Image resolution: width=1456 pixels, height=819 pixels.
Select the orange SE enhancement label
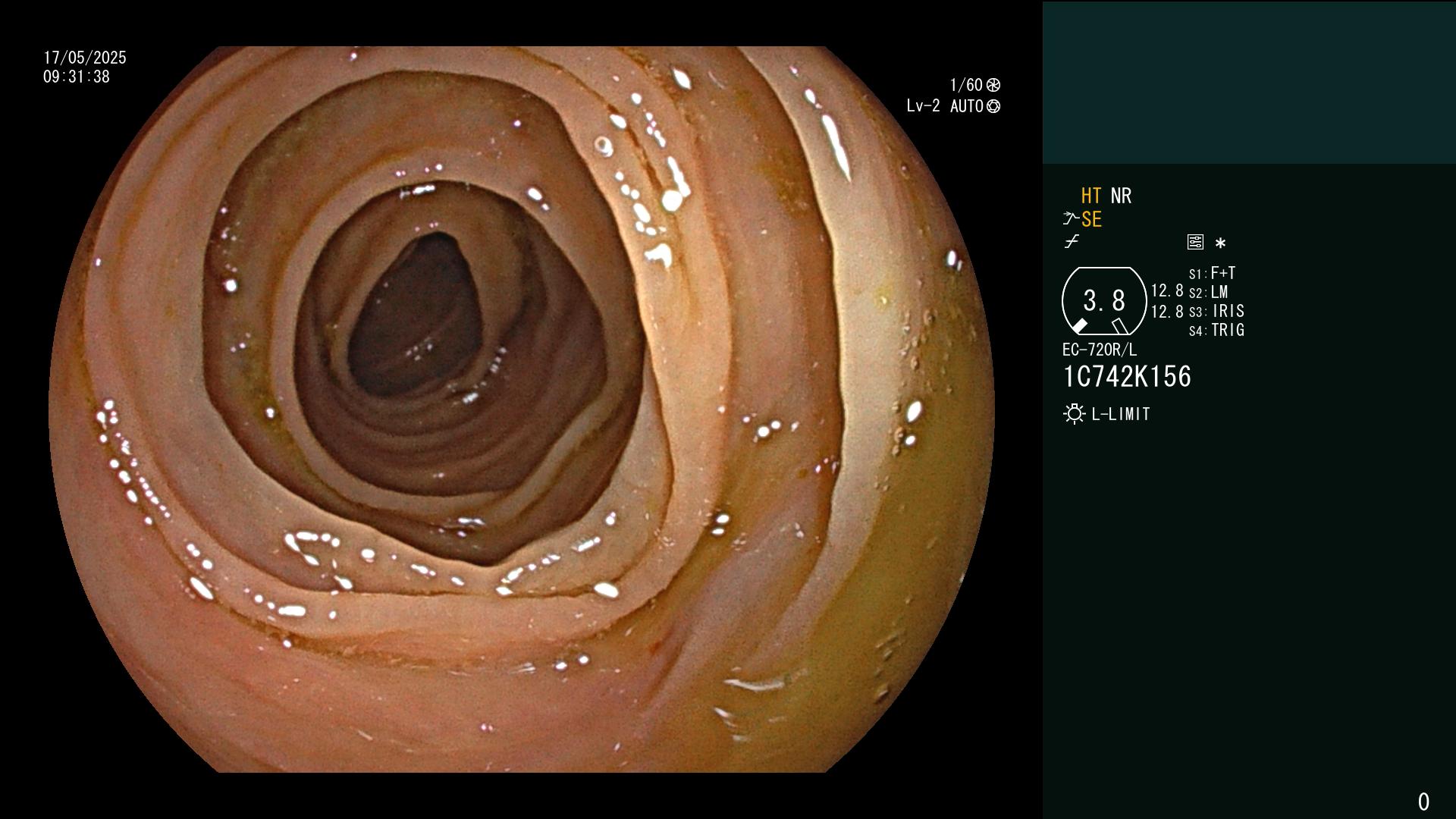pos(1091,219)
